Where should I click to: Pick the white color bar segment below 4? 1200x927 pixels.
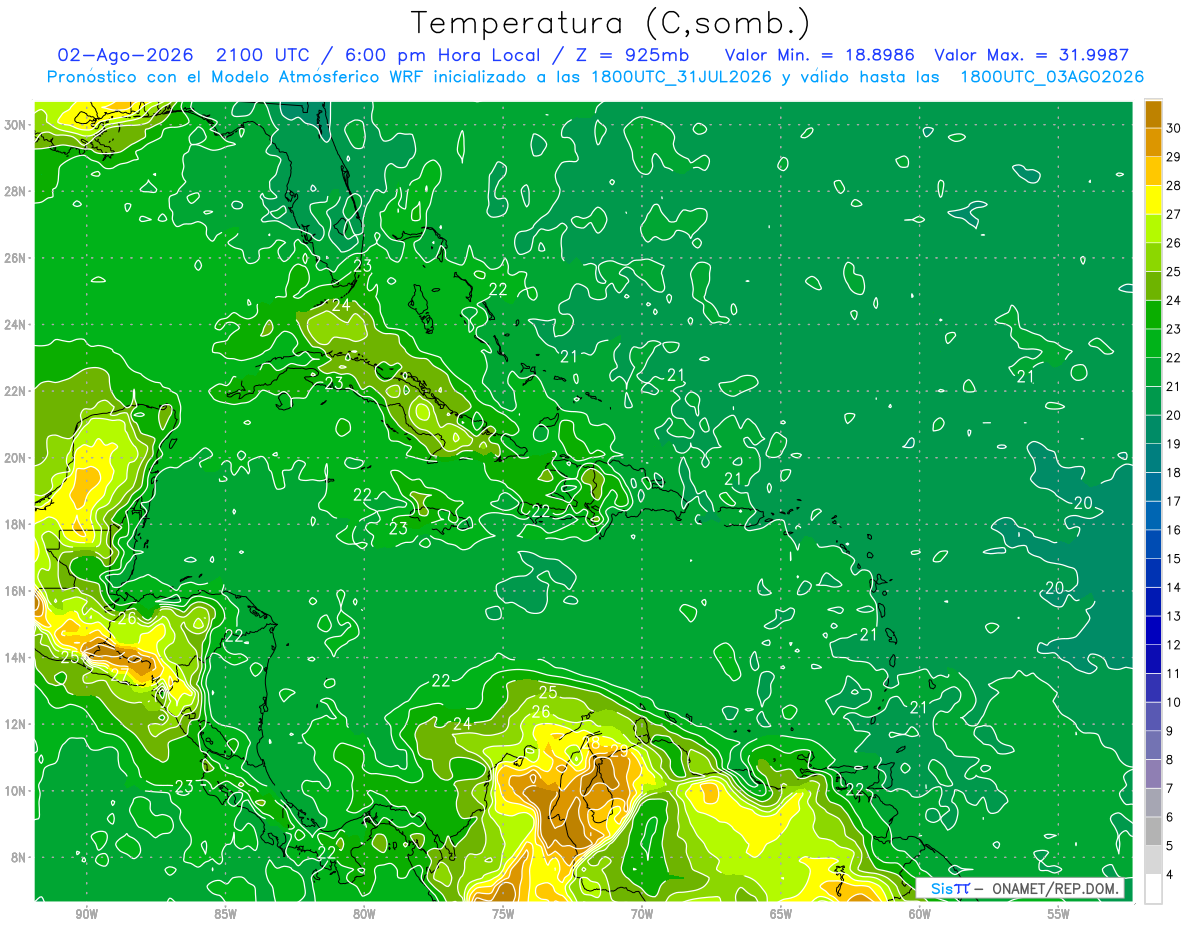[1153, 889]
